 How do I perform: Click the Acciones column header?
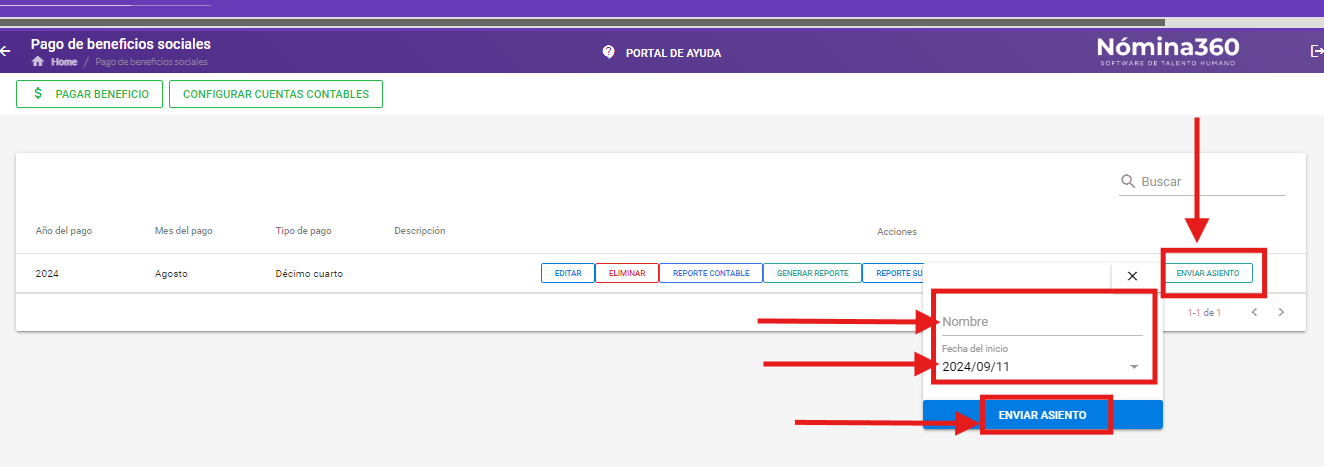pyautogui.click(x=897, y=231)
